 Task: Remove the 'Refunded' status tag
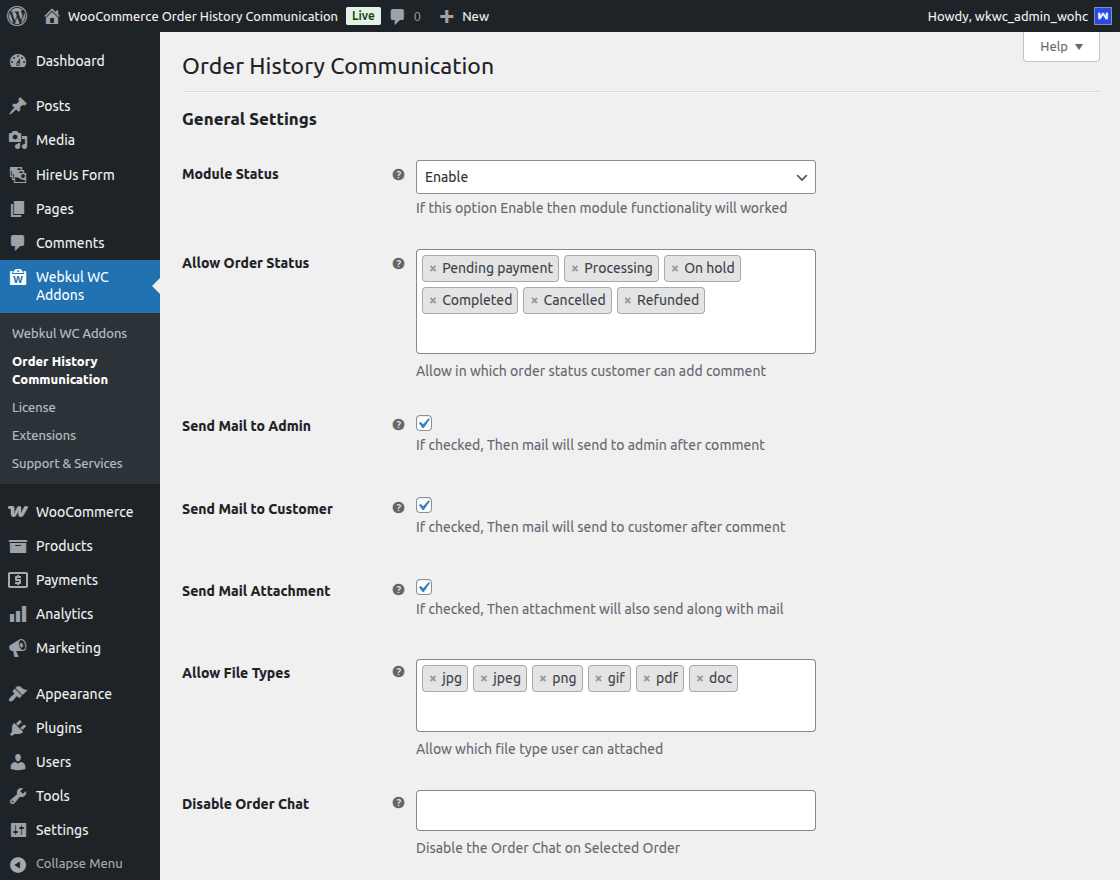(x=627, y=301)
